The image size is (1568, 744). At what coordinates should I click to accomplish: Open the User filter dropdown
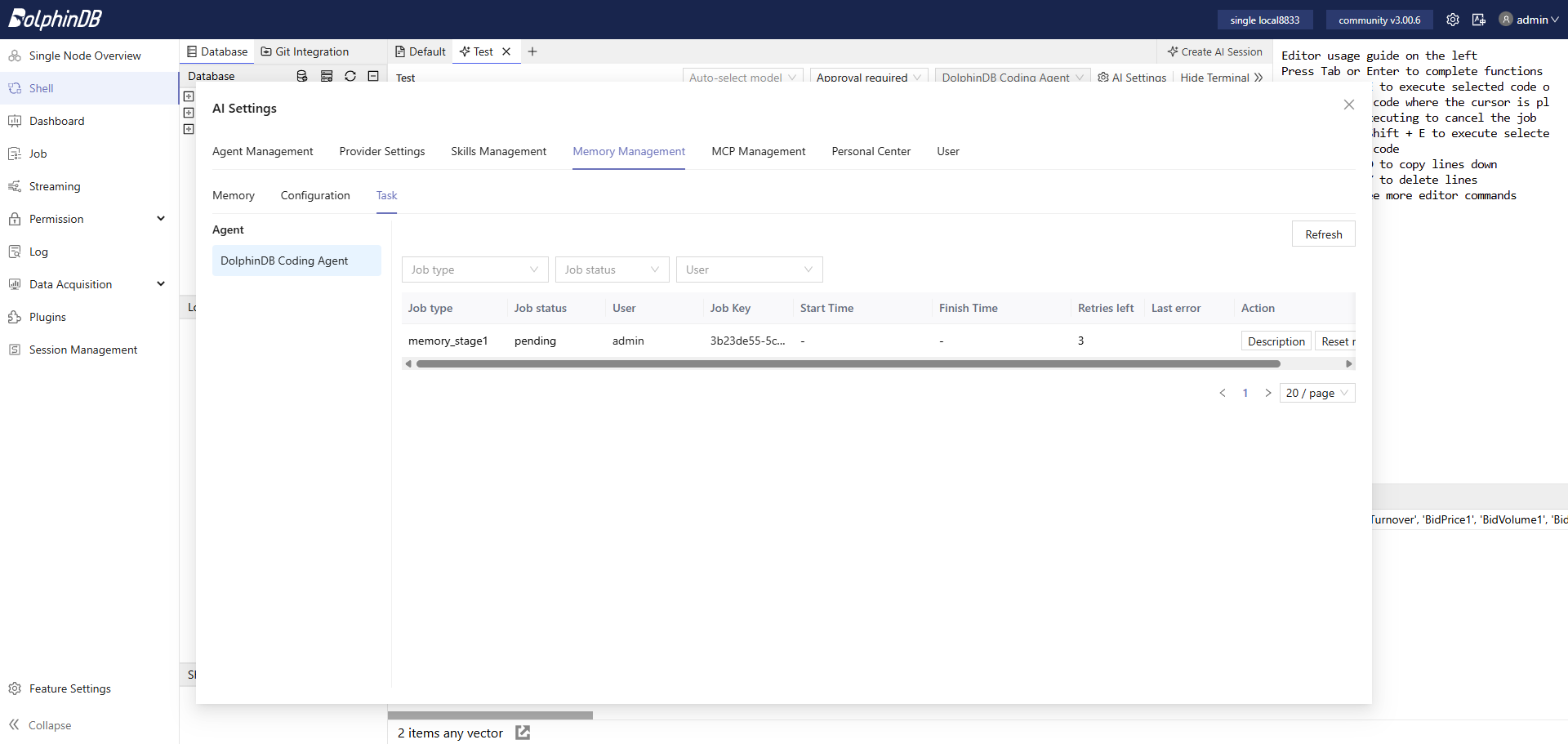pyautogui.click(x=749, y=270)
